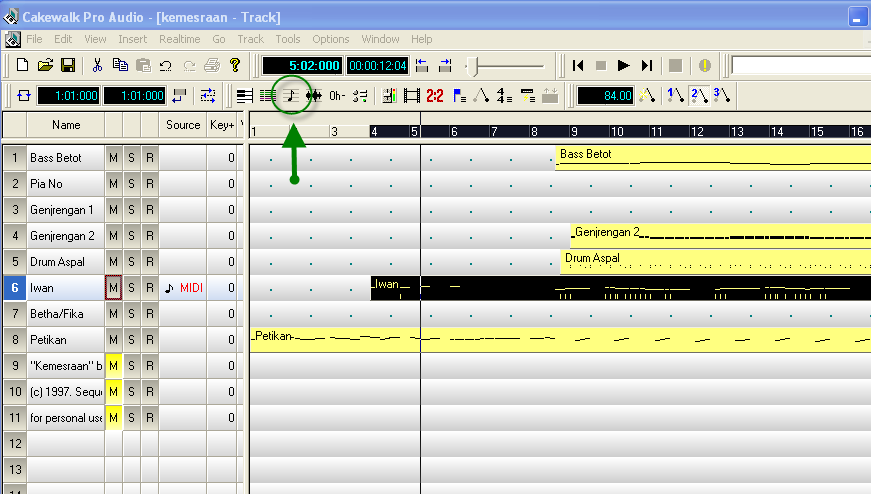Image resolution: width=871 pixels, height=494 pixels.
Task: Click the insert tempo change icon
Action: click(x=647, y=96)
